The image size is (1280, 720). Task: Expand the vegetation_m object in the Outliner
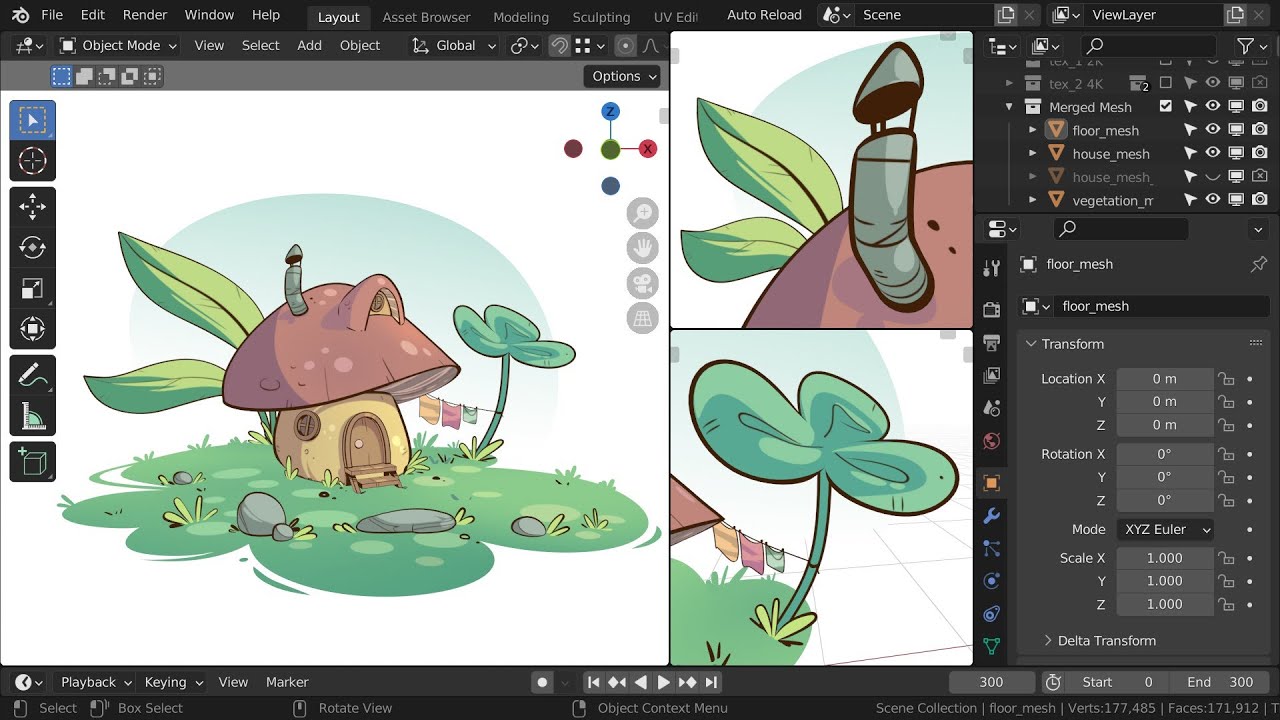click(x=1032, y=200)
